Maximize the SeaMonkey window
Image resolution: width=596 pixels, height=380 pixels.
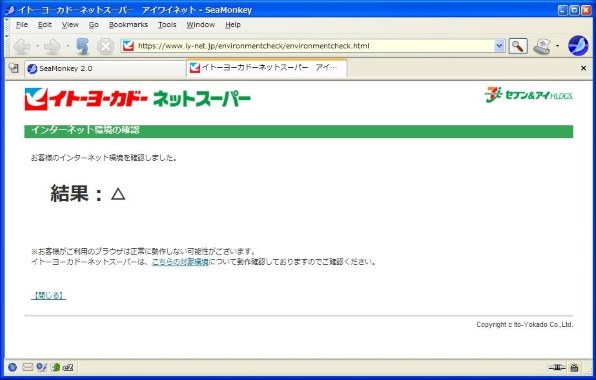[575, 10]
